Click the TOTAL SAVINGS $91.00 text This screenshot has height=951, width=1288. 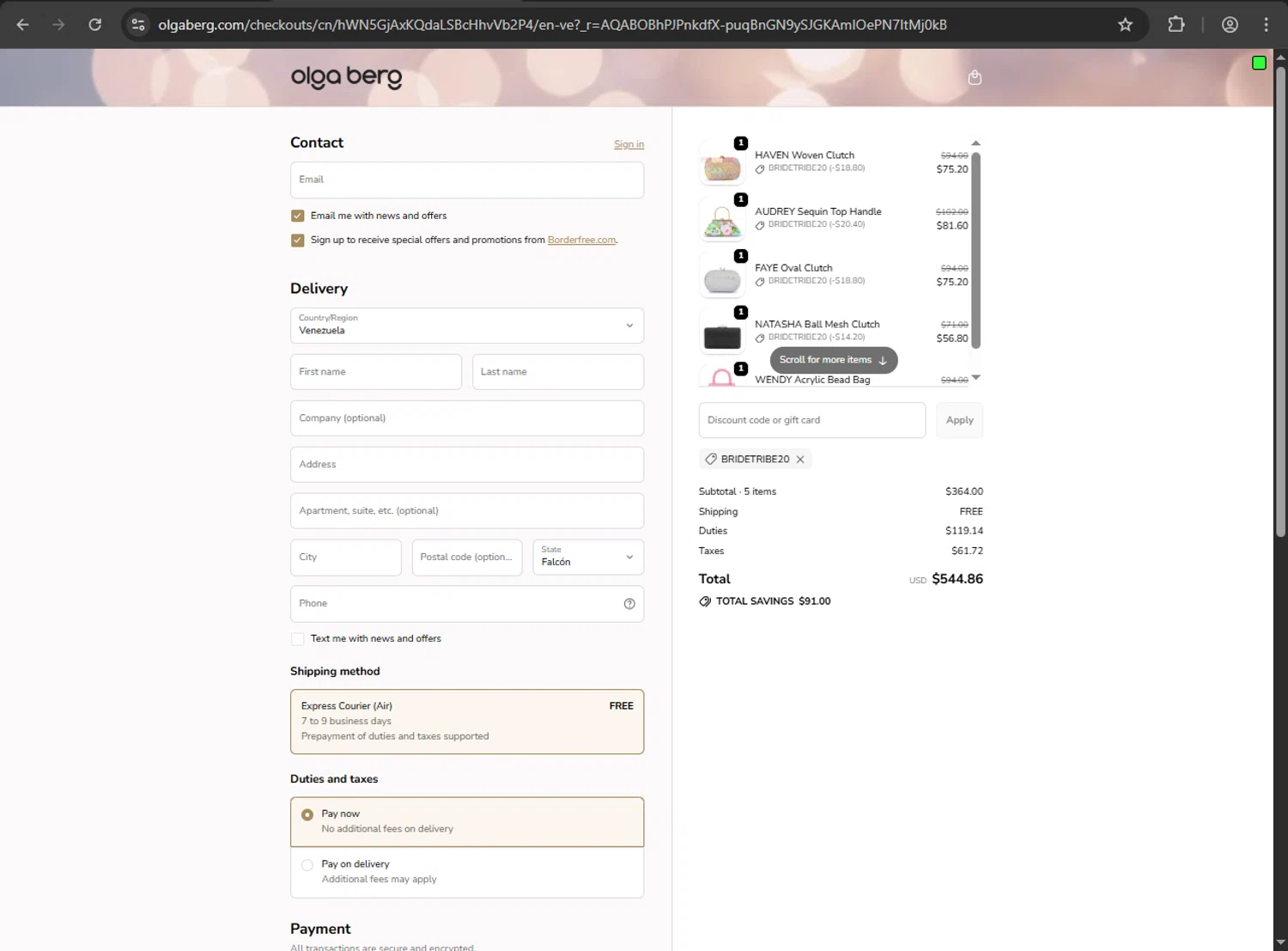pyautogui.click(x=774, y=601)
